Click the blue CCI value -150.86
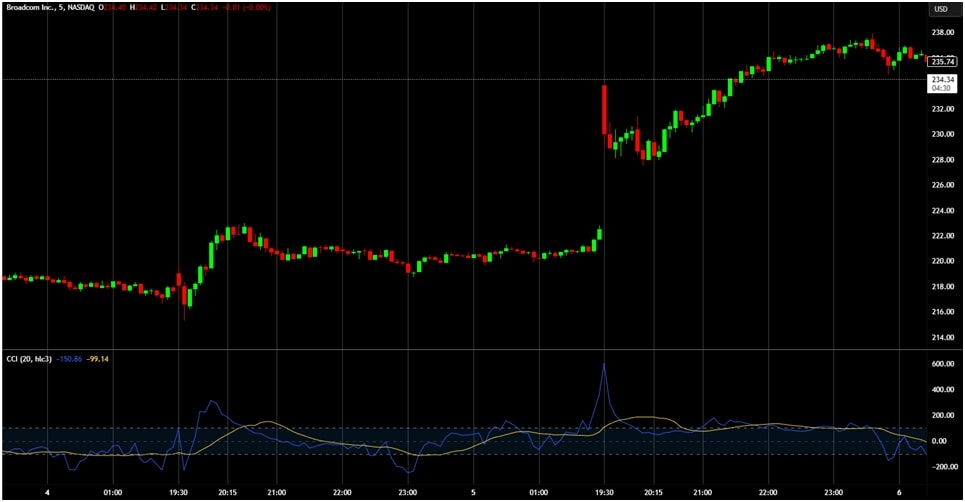 point(70,358)
